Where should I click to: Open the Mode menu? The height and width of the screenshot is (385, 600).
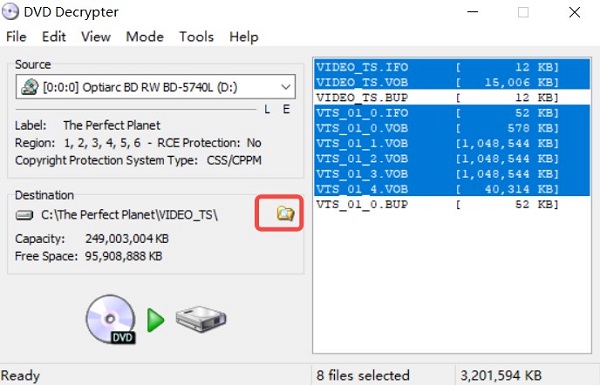[x=145, y=37]
